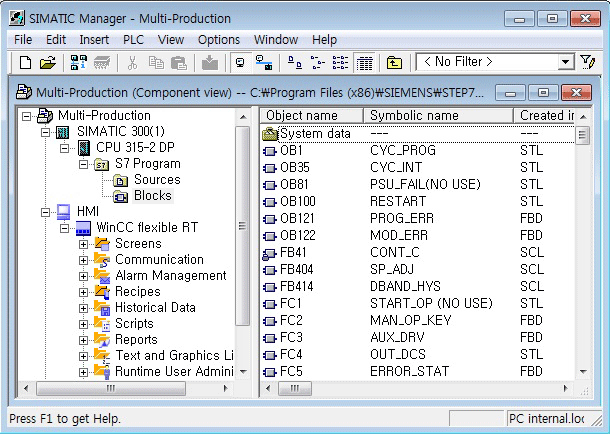The image size is (610, 434).
Task: Collapse the HMI node
Action: [45, 212]
